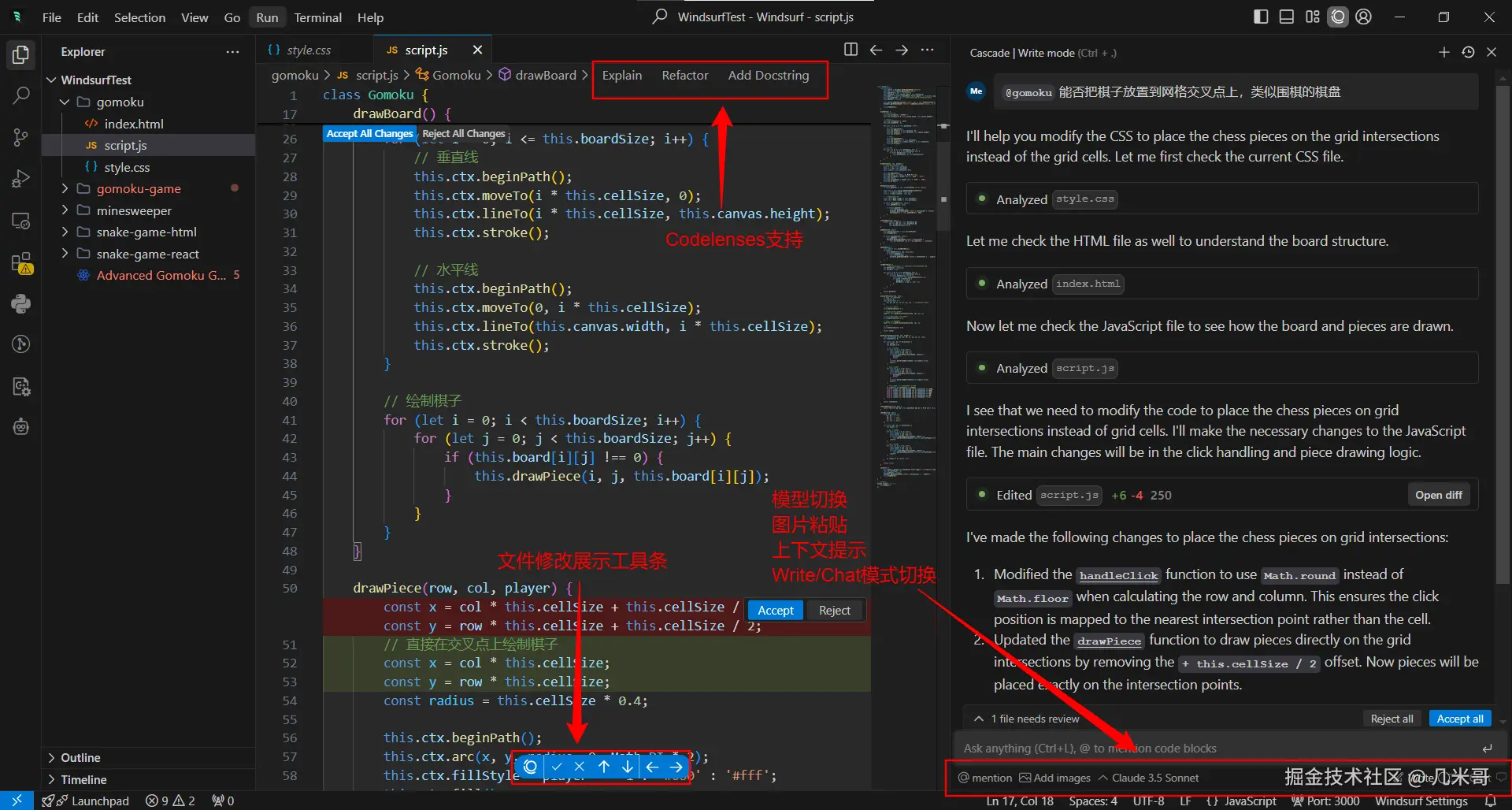Open the Selection menu

(x=139, y=17)
